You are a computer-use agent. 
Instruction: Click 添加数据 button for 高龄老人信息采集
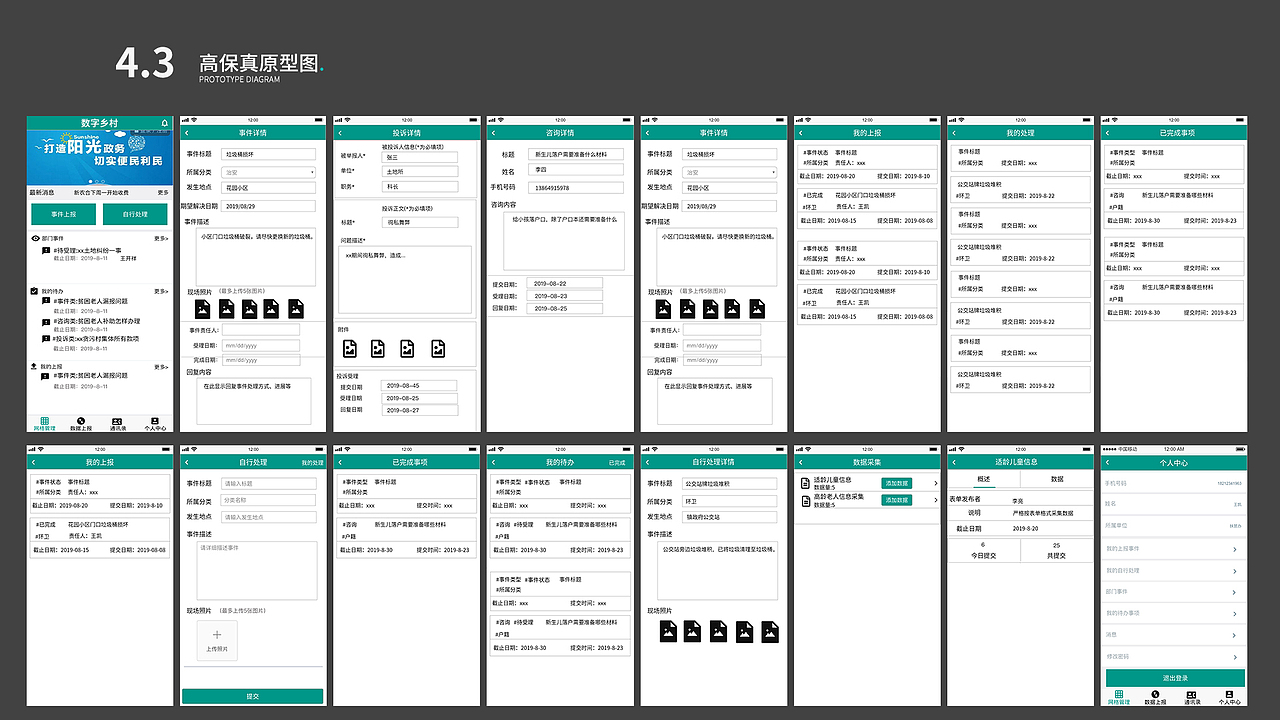pyautogui.click(x=897, y=499)
